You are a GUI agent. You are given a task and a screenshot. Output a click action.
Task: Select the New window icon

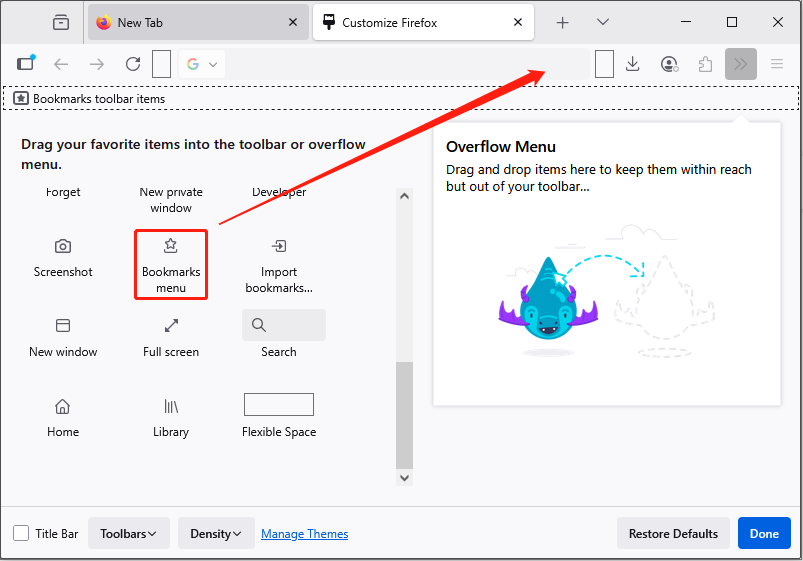63,326
